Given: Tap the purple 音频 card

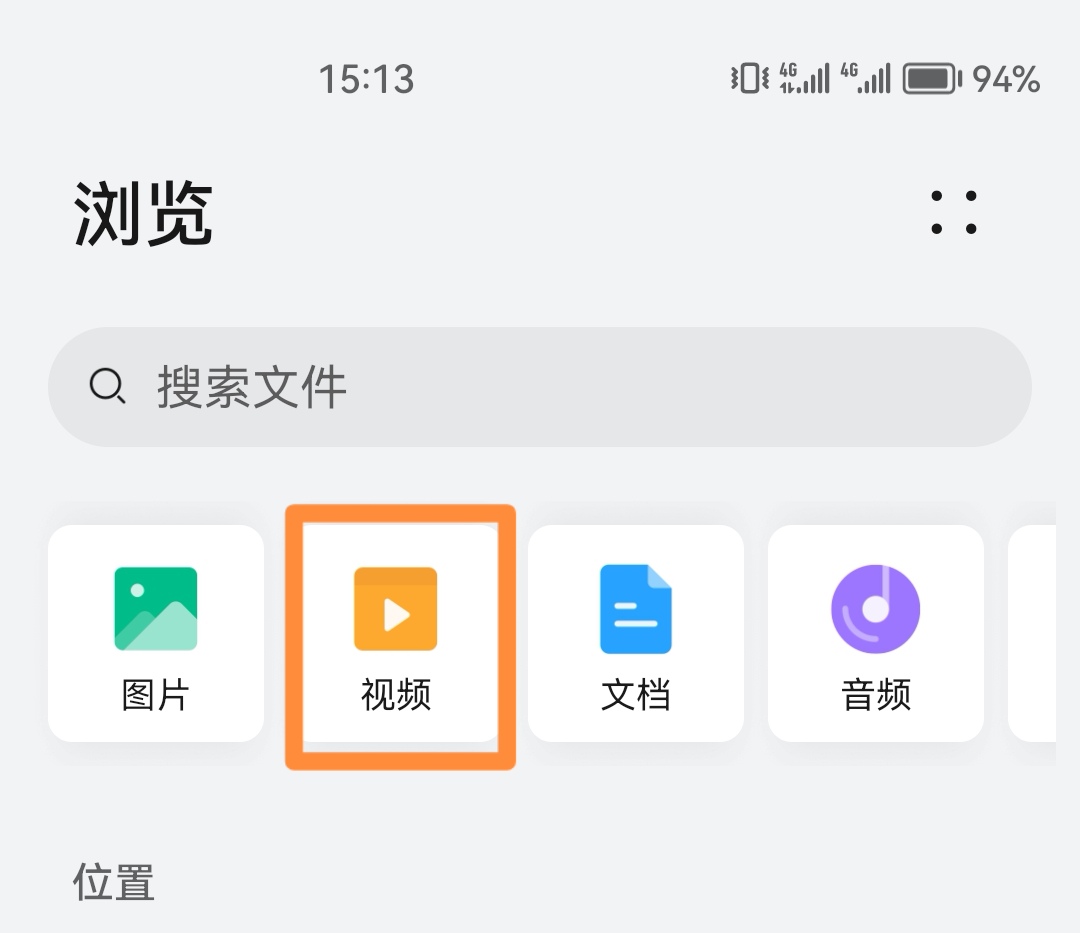Looking at the screenshot, I should tap(875, 633).
